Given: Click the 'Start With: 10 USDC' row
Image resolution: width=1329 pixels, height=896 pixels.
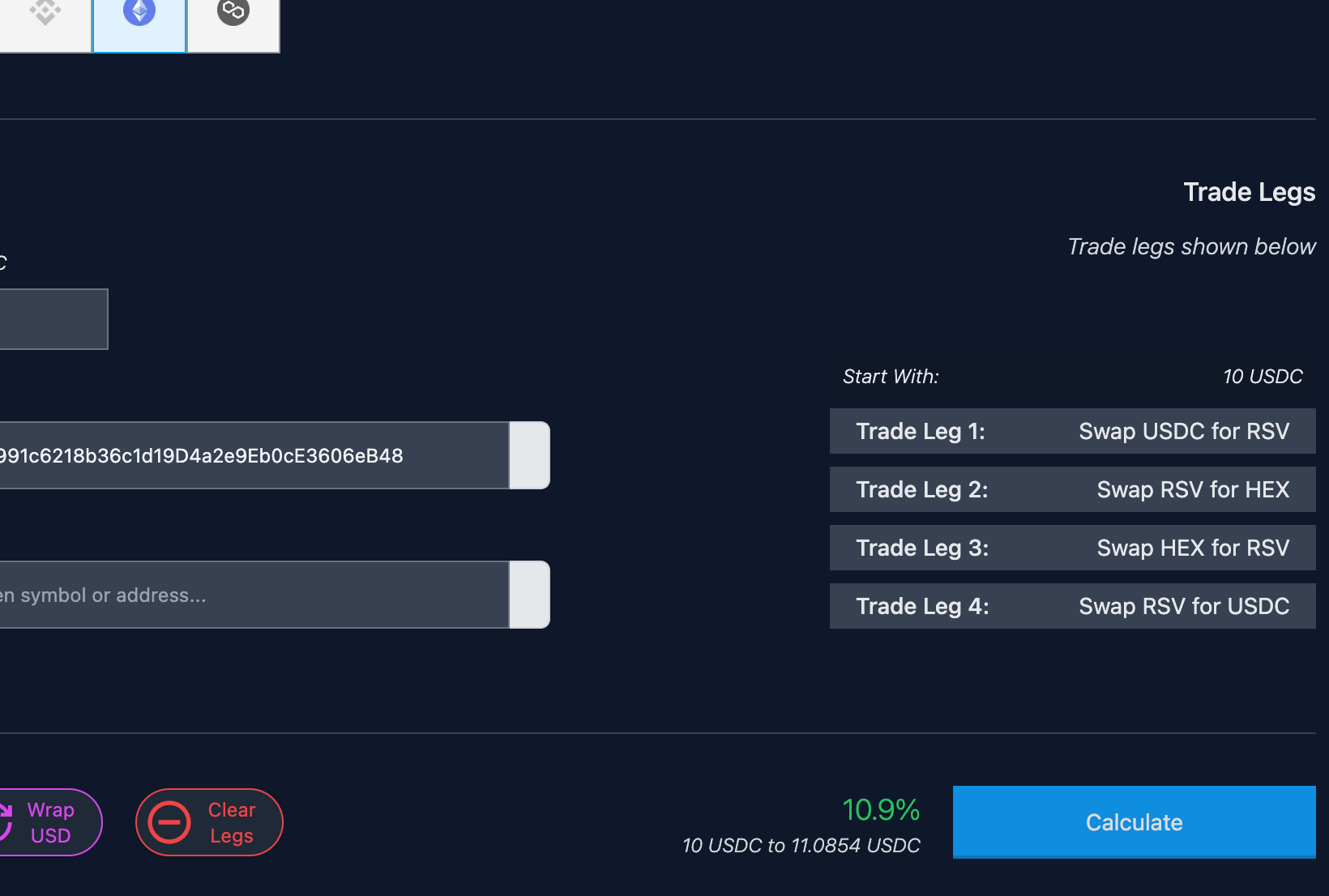Looking at the screenshot, I should click(x=1072, y=377).
